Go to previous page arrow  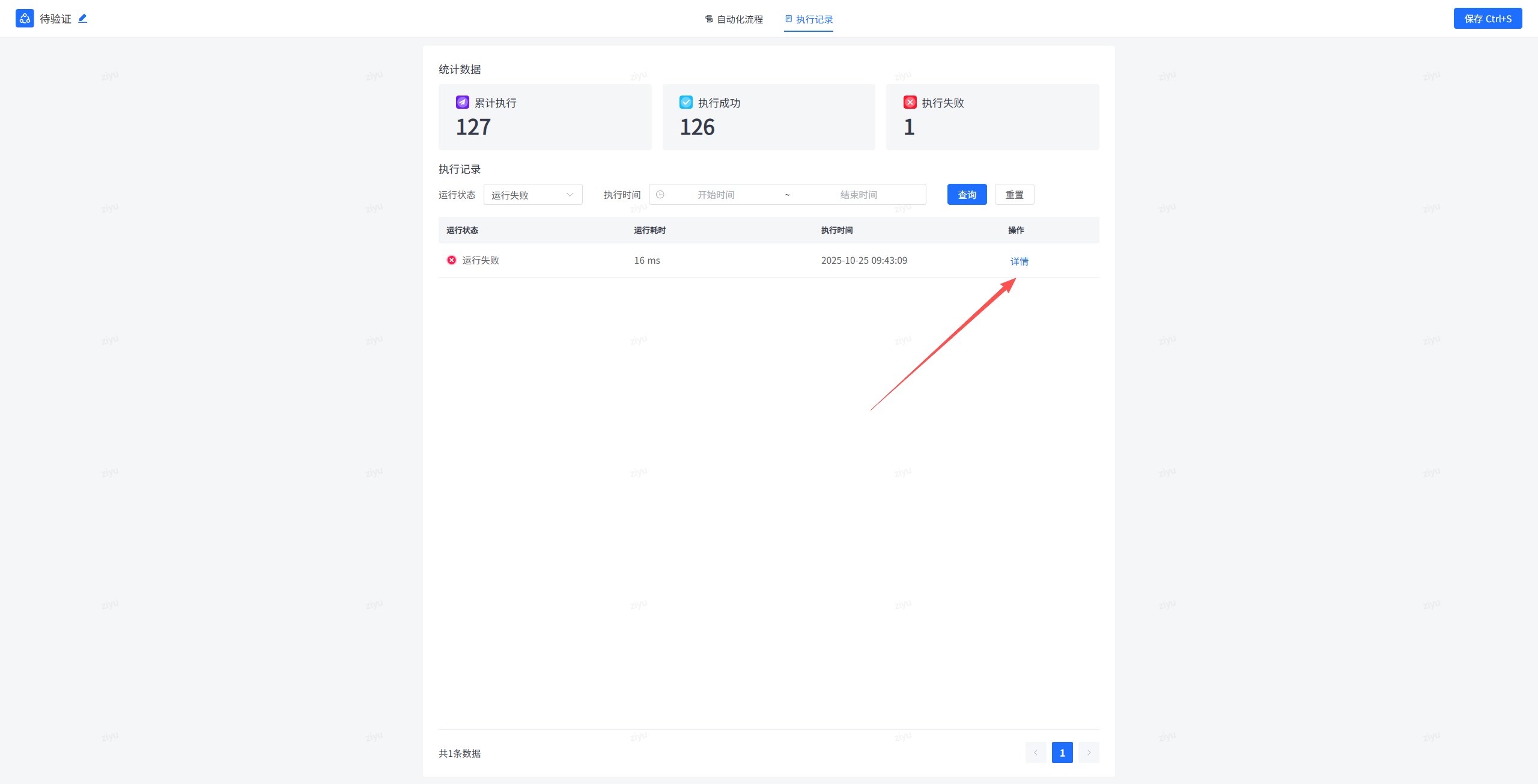click(1035, 753)
